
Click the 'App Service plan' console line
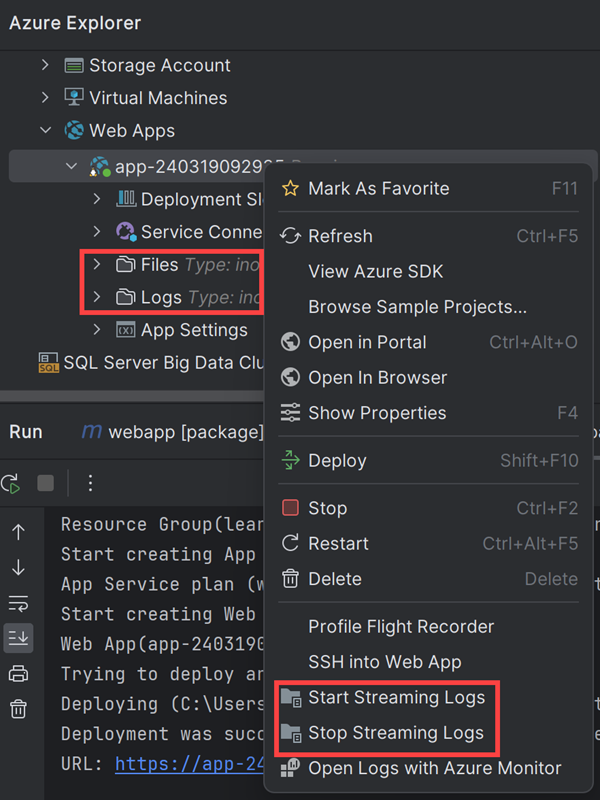(162, 584)
